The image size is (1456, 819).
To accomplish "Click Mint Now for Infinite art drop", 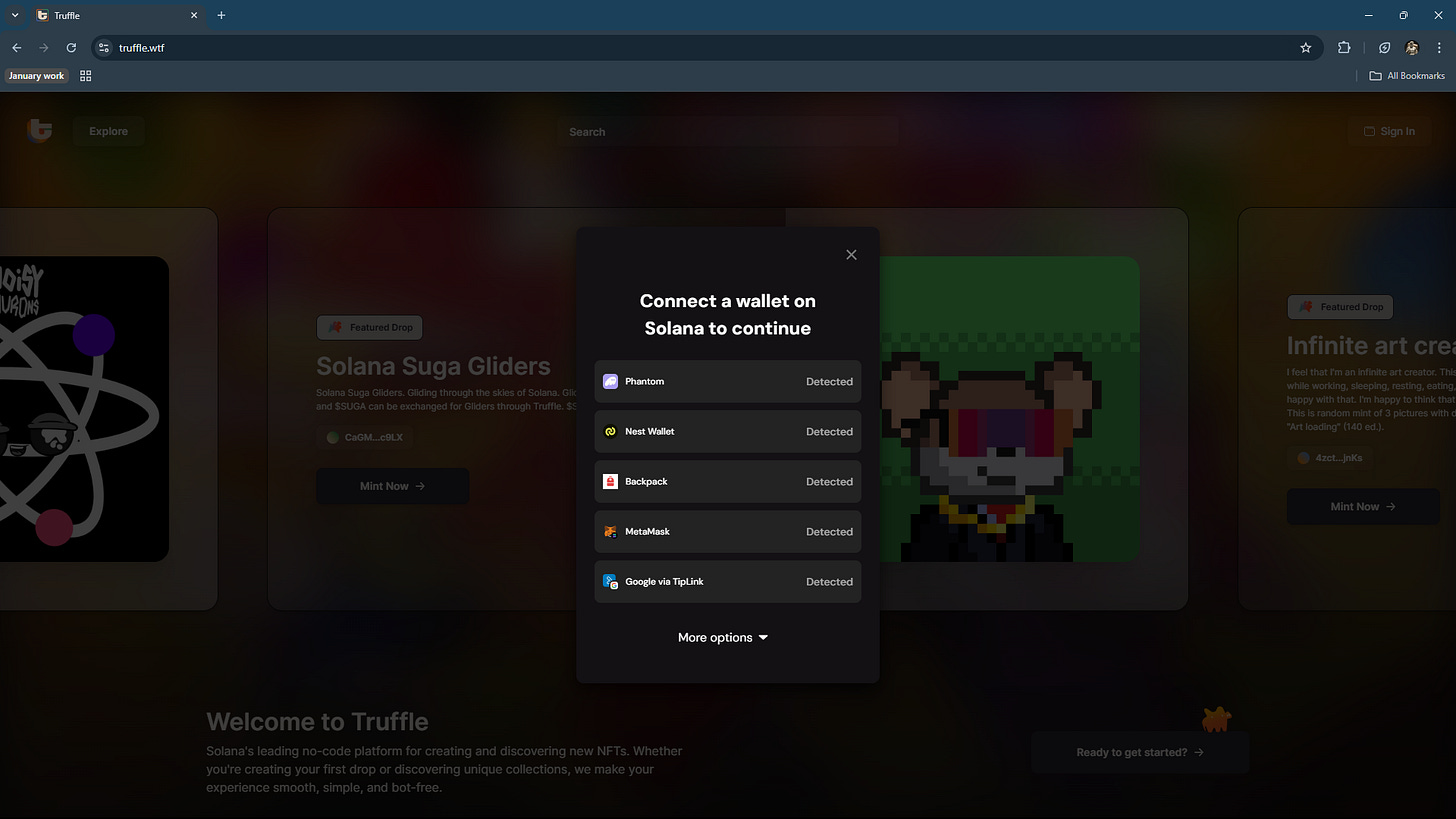I will 1362,506.
